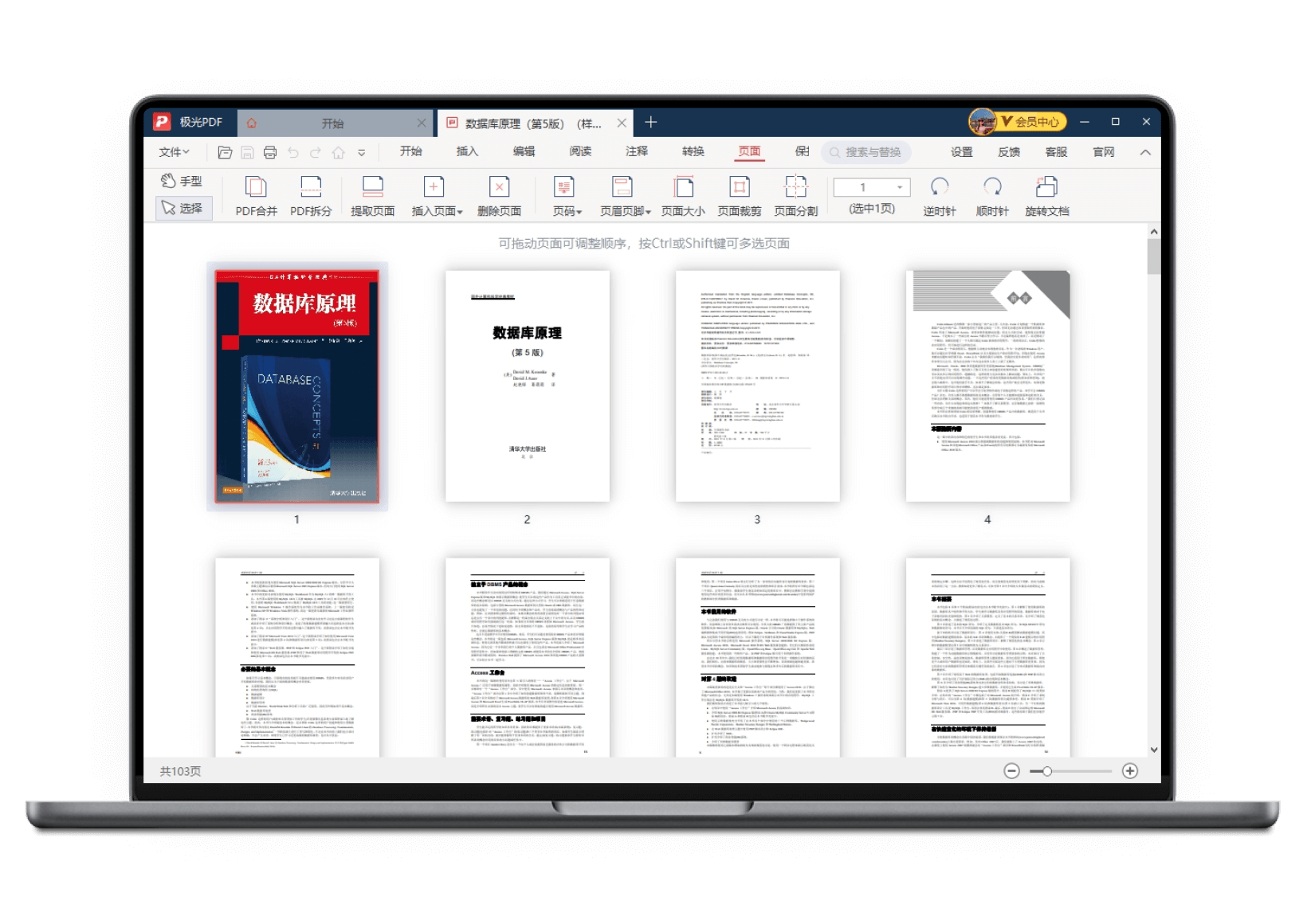Click the PDF拆分 split icon

pyautogui.click(x=311, y=187)
